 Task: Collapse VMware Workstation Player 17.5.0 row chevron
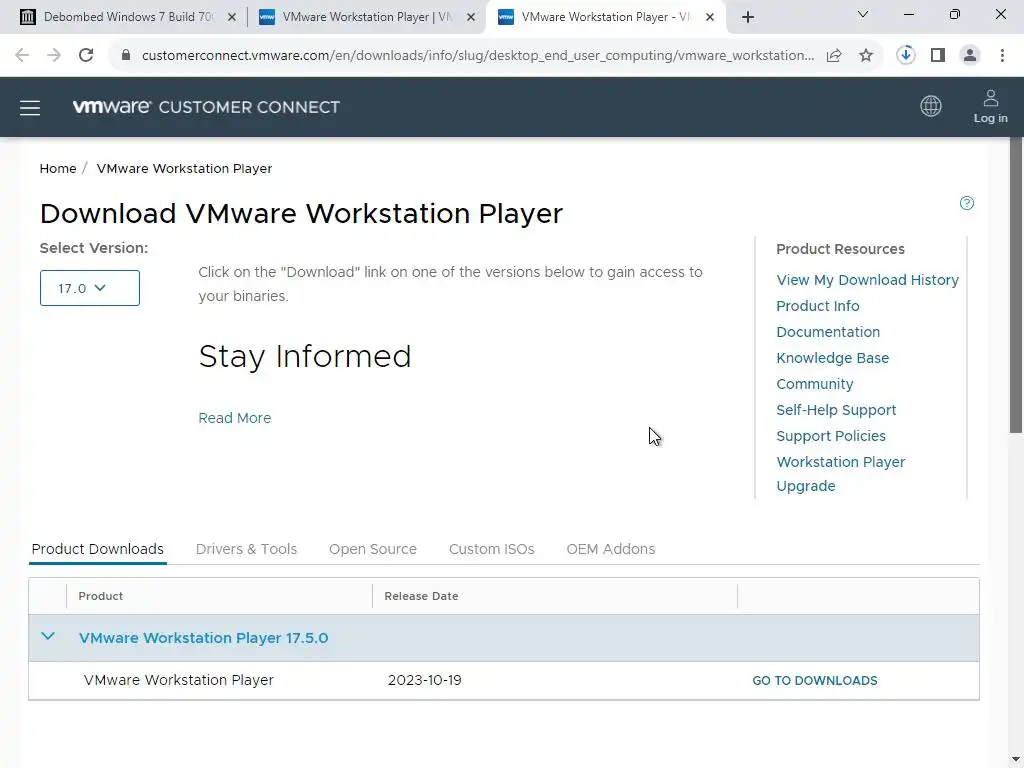(48, 636)
